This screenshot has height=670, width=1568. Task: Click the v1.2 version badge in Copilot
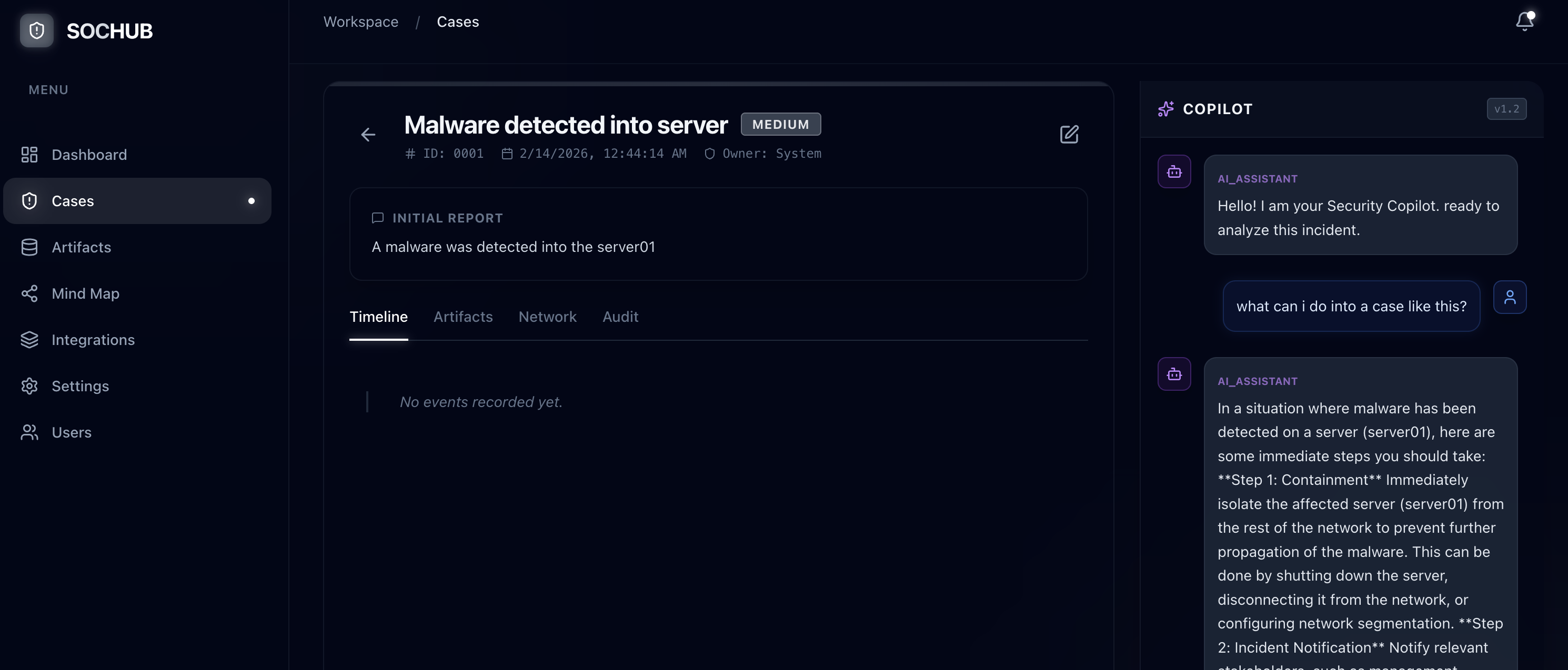(1507, 109)
